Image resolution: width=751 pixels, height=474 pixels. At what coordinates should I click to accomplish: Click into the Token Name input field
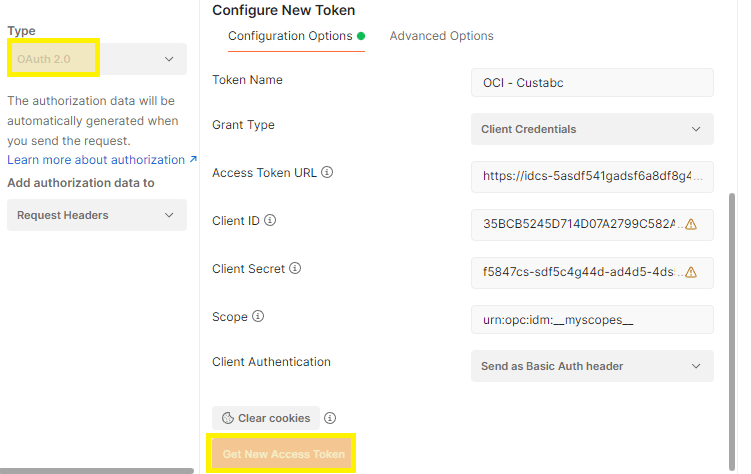pos(591,82)
